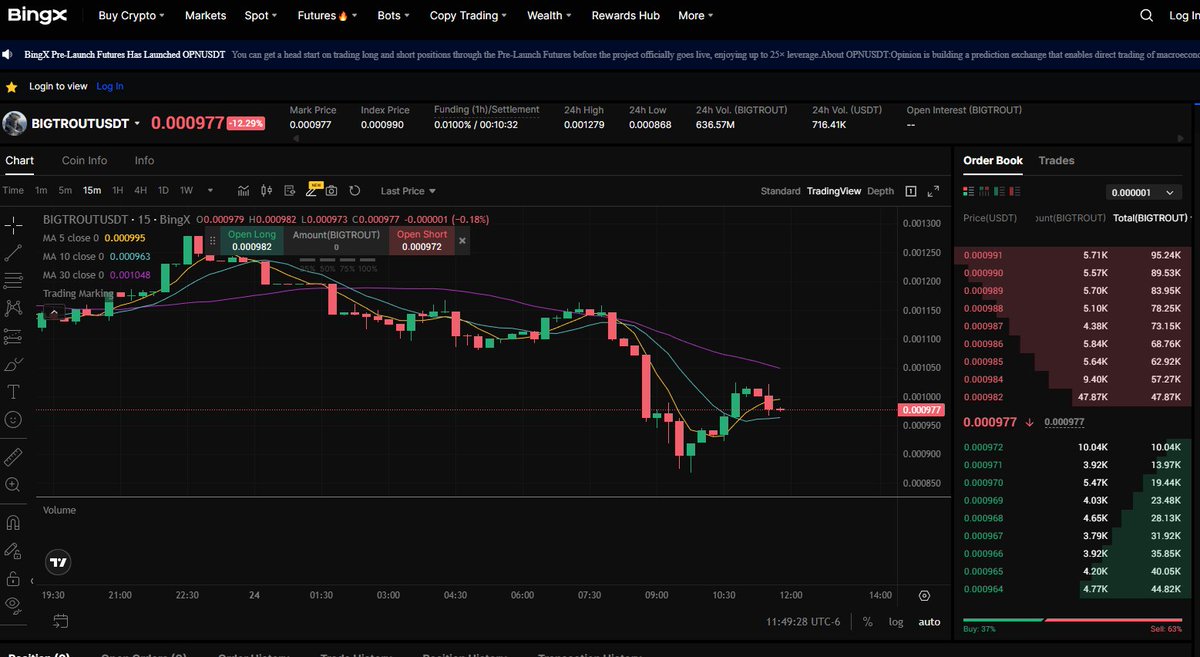
Task: Open candlestick chart style options
Action: coord(266,190)
